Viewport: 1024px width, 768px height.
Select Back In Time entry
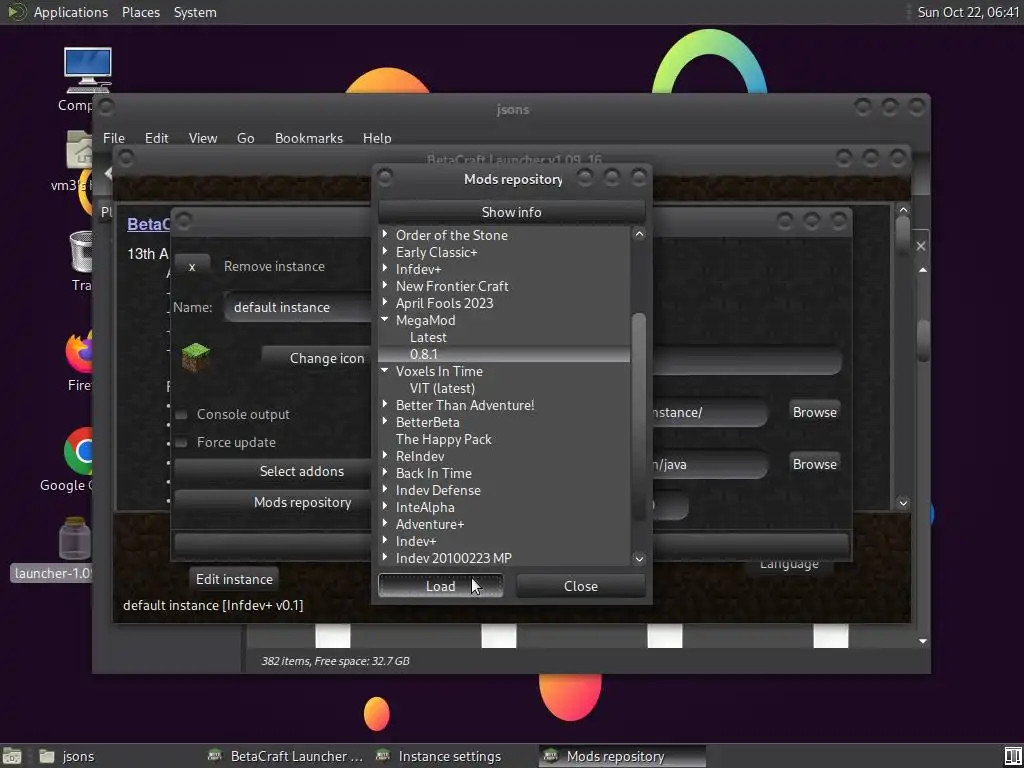tap(434, 473)
